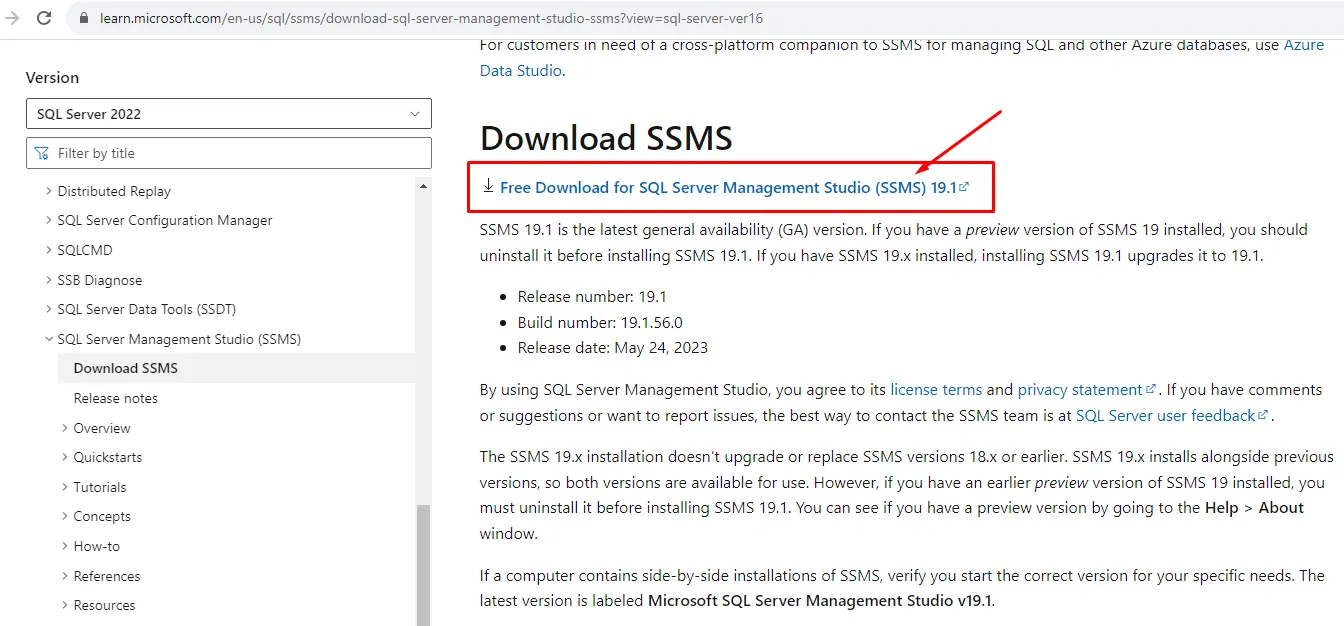Viewport: 1344px width, 626px height.
Task: Click the sidebar scroll-up arrow
Action: click(x=423, y=187)
